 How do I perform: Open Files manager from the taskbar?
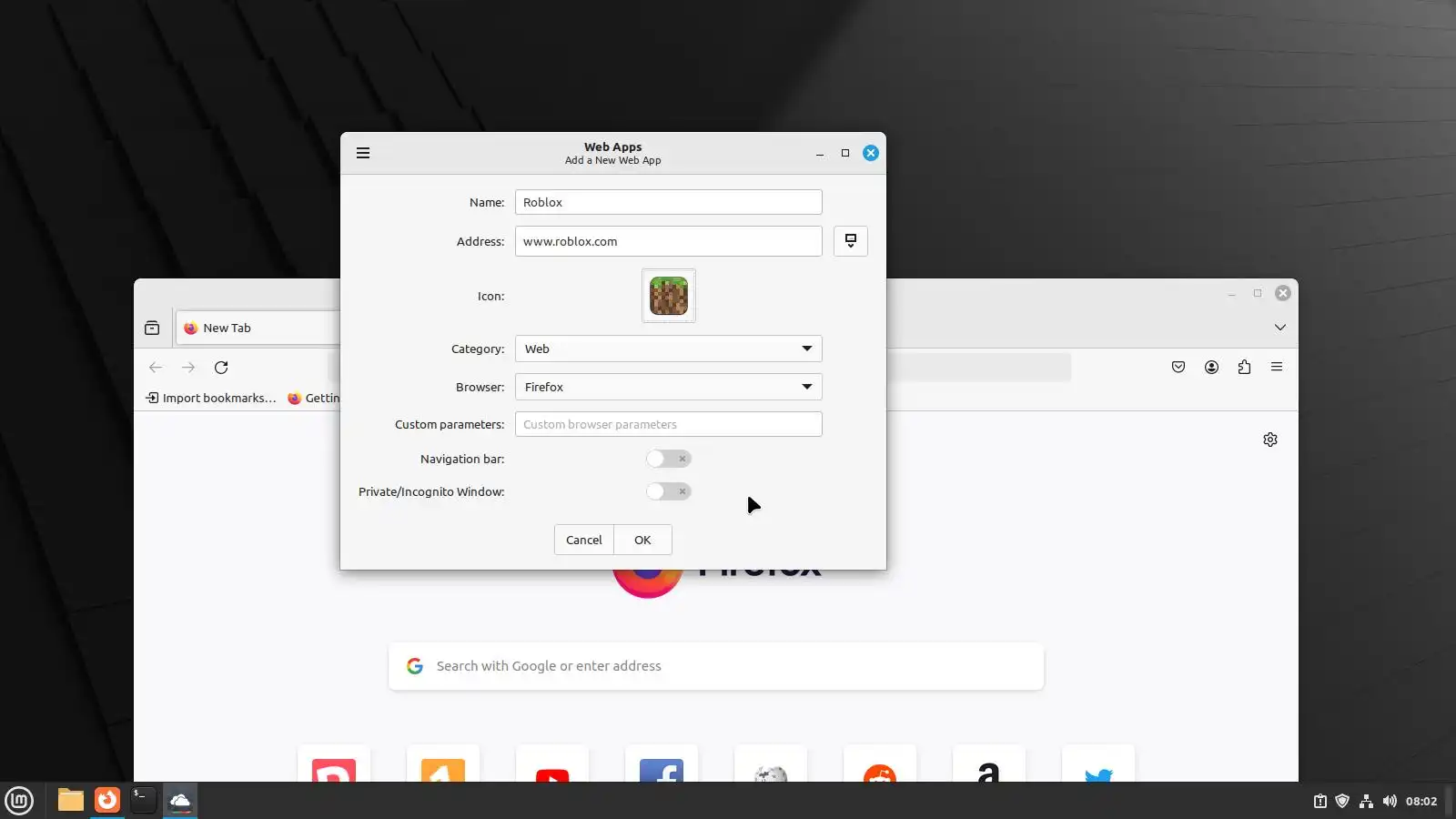tap(71, 801)
